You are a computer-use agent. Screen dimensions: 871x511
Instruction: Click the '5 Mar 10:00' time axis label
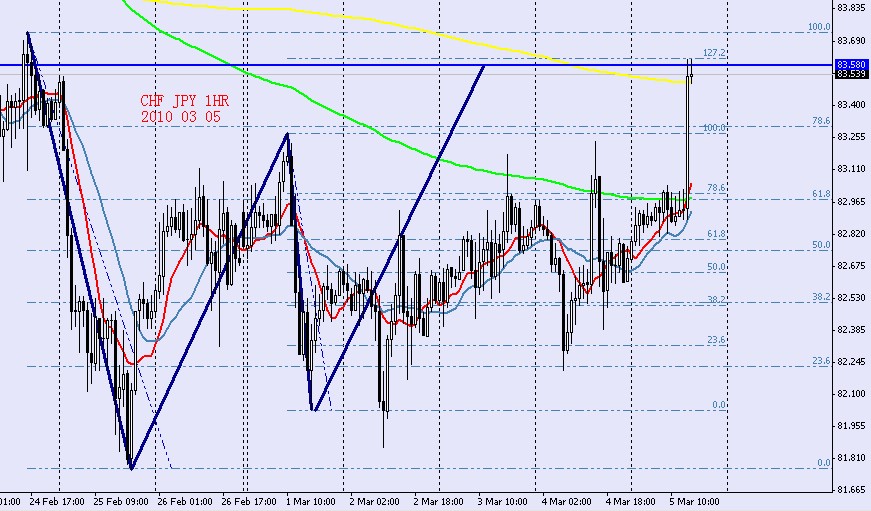point(694,502)
